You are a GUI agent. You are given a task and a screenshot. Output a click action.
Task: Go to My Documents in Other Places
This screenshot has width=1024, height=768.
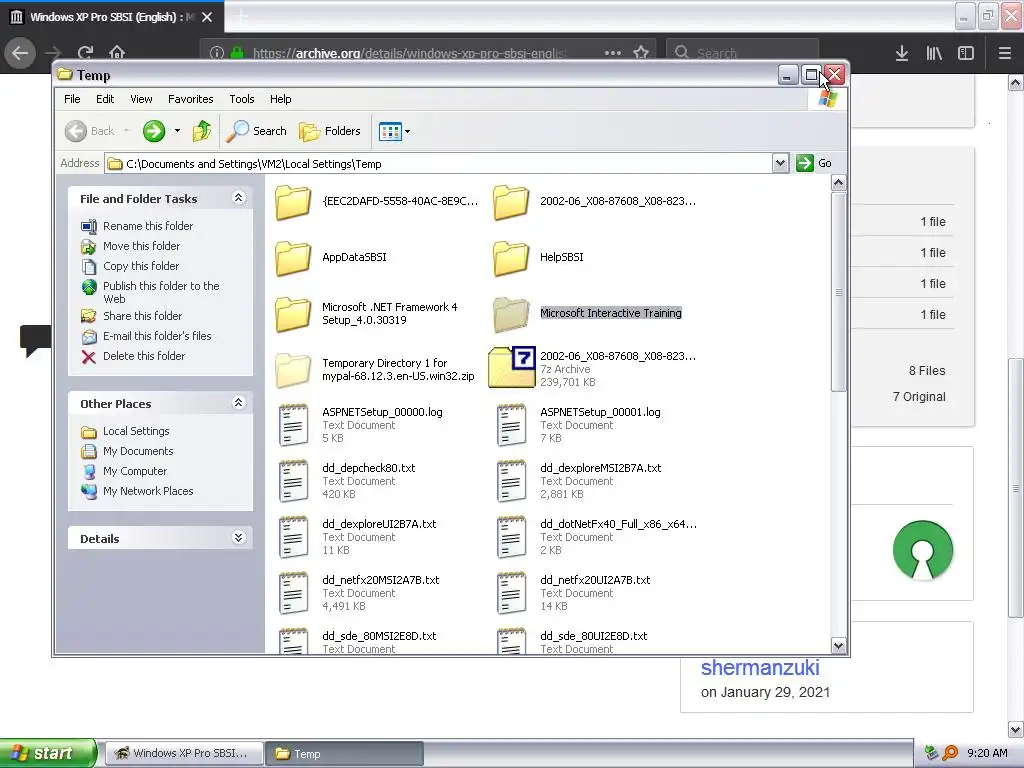138,451
